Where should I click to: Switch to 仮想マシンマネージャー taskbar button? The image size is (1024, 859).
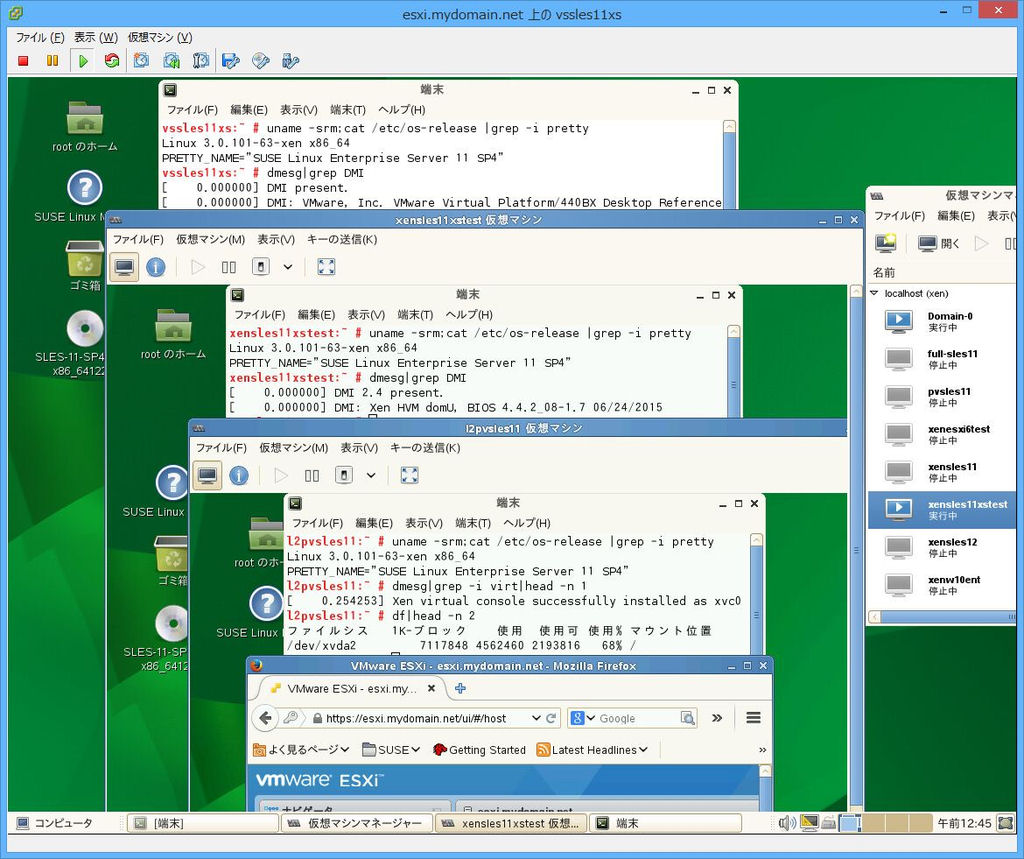pyautogui.click(x=357, y=823)
